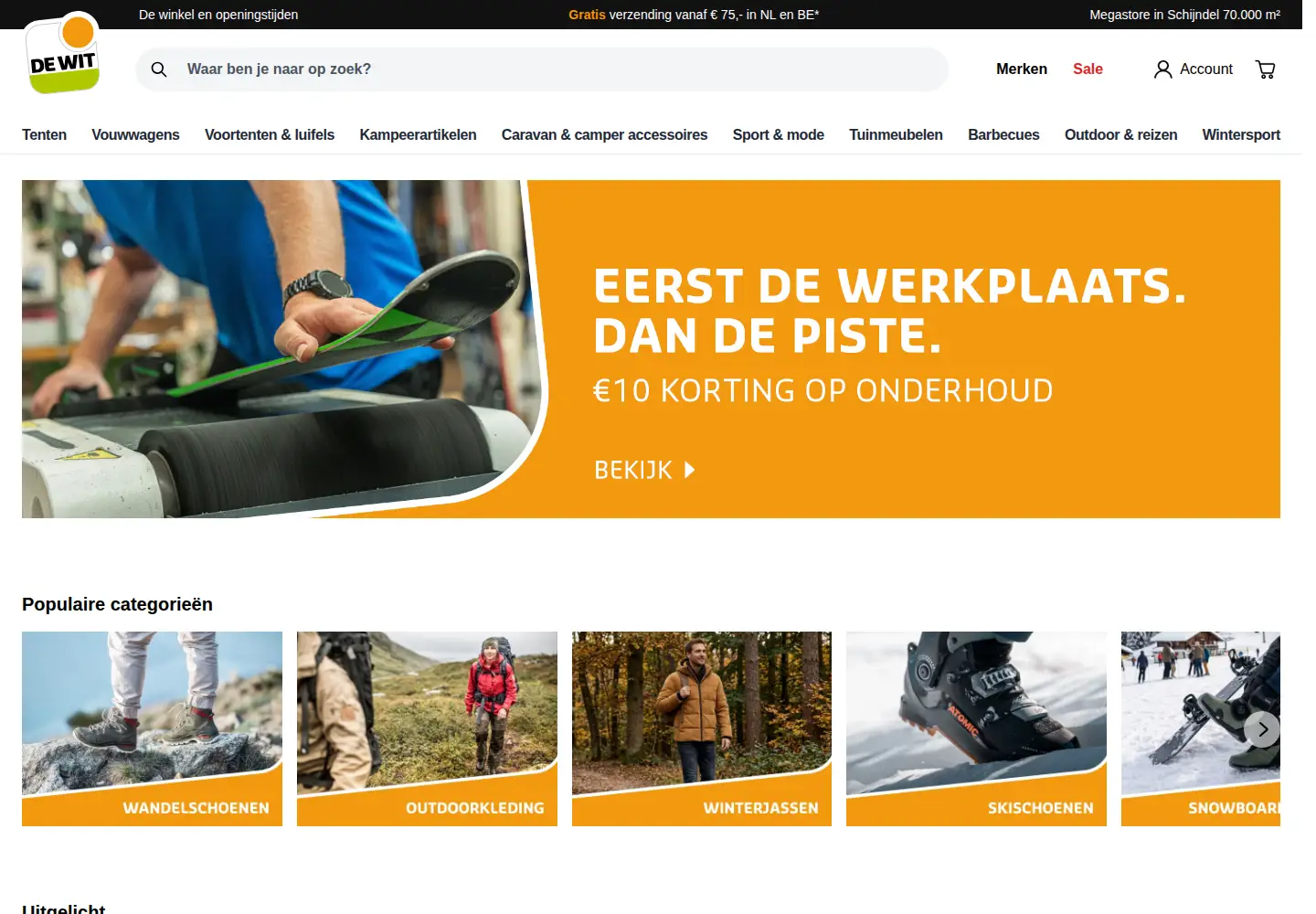Viewport: 1316px width, 914px height.
Task: Open the Sale link
Action: 1088,69
